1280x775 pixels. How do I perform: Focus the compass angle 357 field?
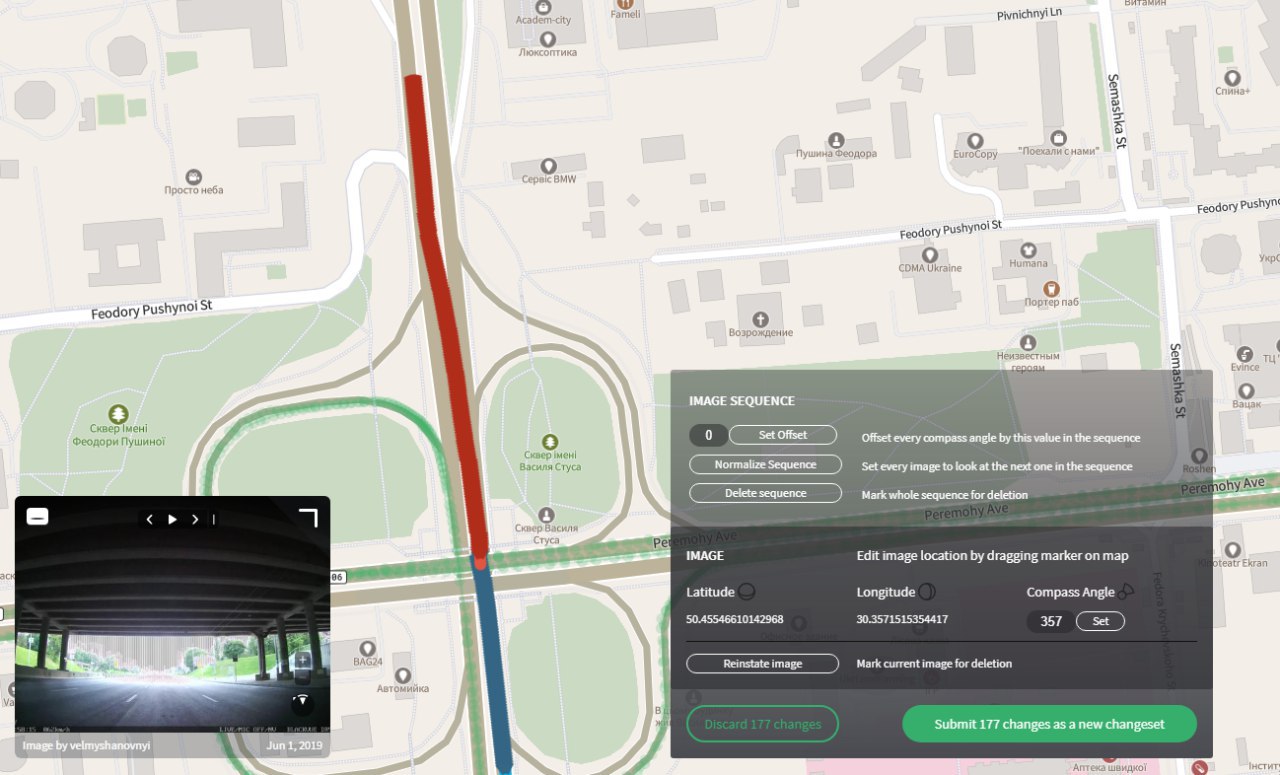click(x=1051, y=621)
